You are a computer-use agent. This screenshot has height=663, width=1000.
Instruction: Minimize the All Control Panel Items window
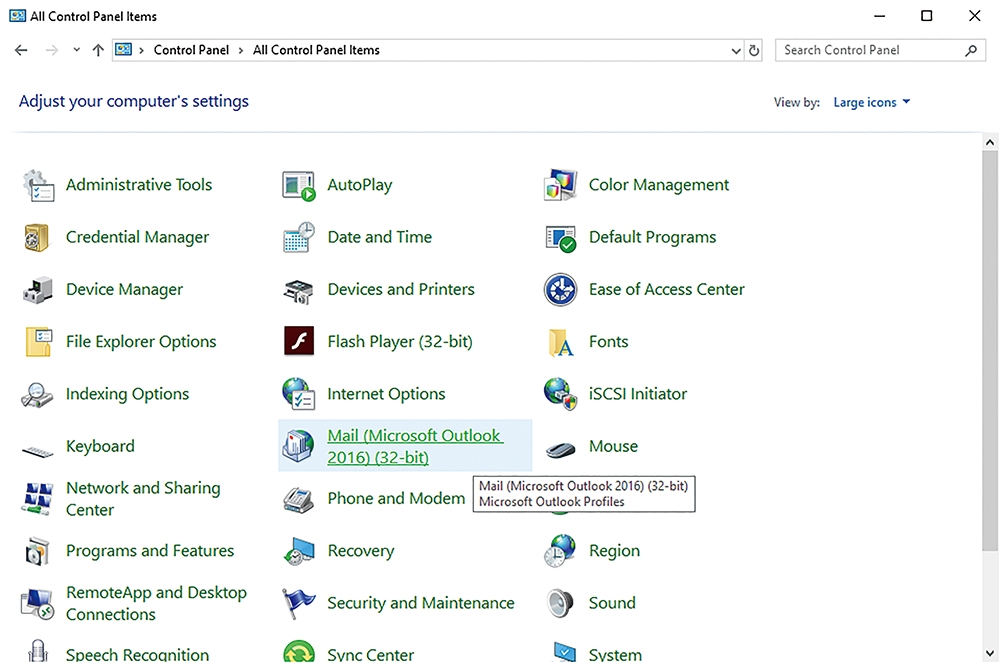click(879, 16)
